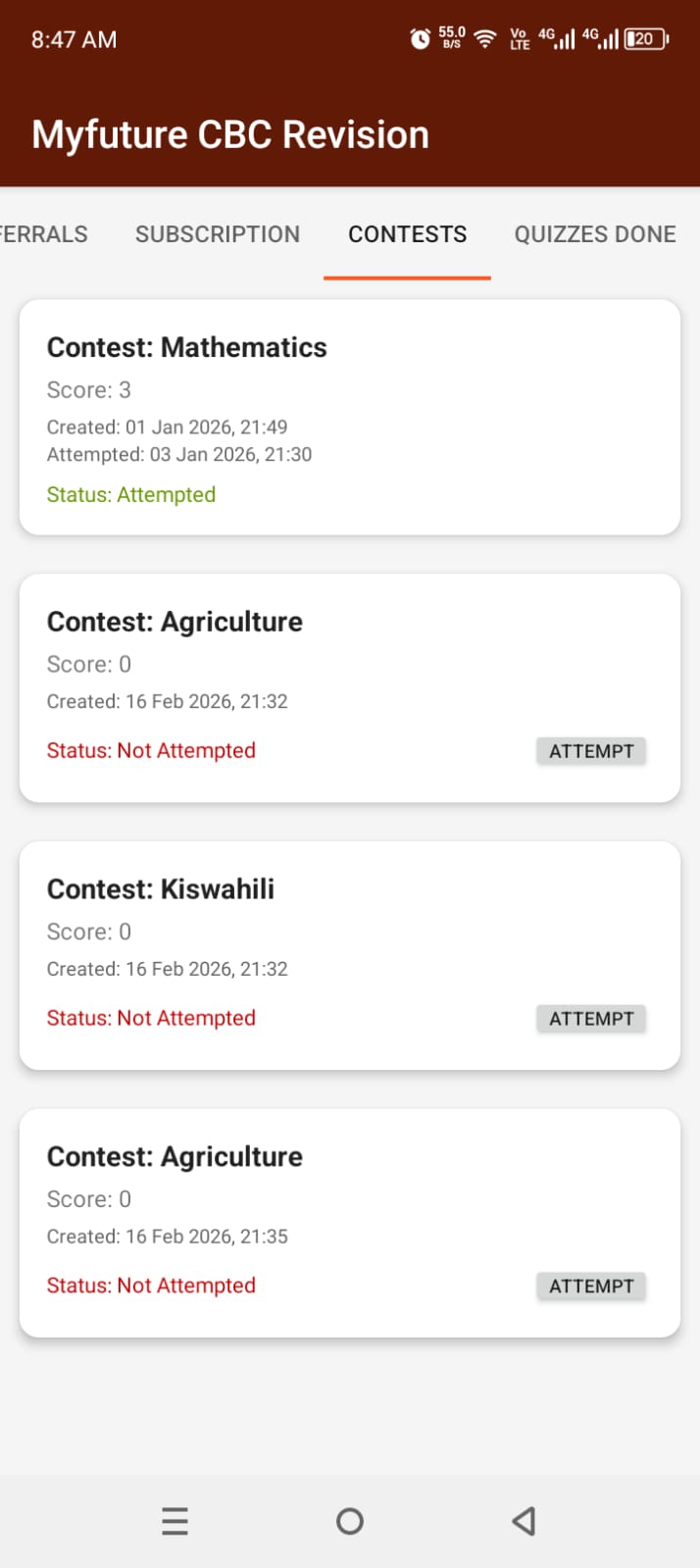Select the CONTESTS tab
Viewport: 700px width, 1568px height.
click(x=407, y=233)
